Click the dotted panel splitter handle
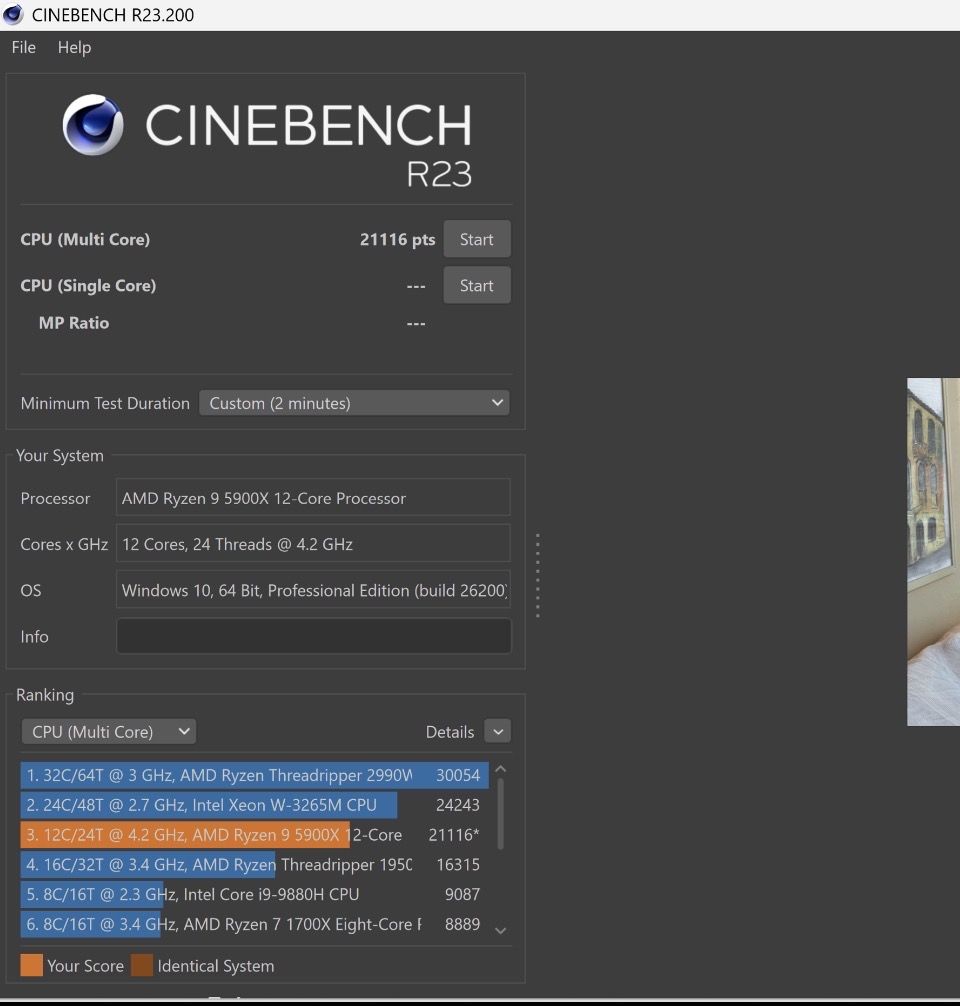 [538, 575]
